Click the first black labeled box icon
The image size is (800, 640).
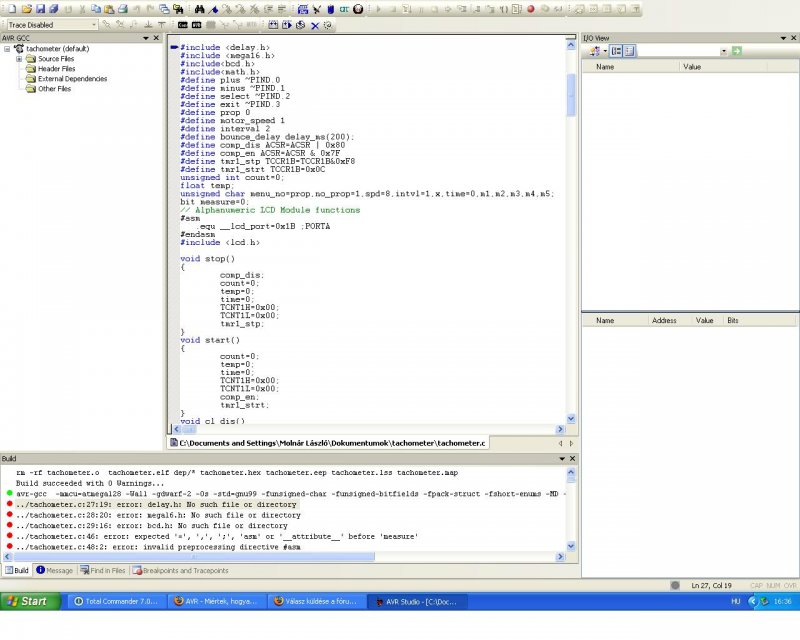[183, 24]
